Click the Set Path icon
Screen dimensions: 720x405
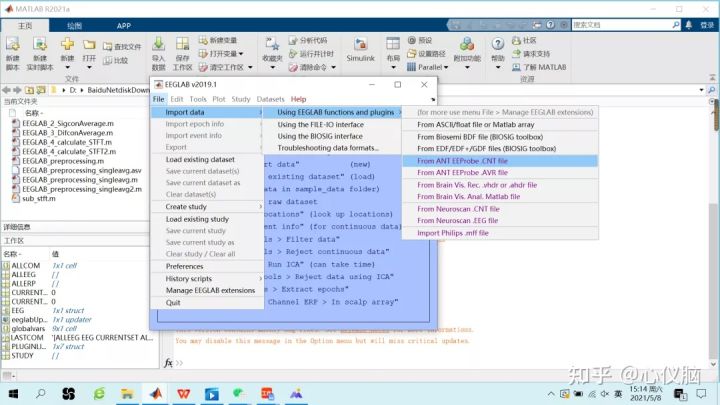411,54
